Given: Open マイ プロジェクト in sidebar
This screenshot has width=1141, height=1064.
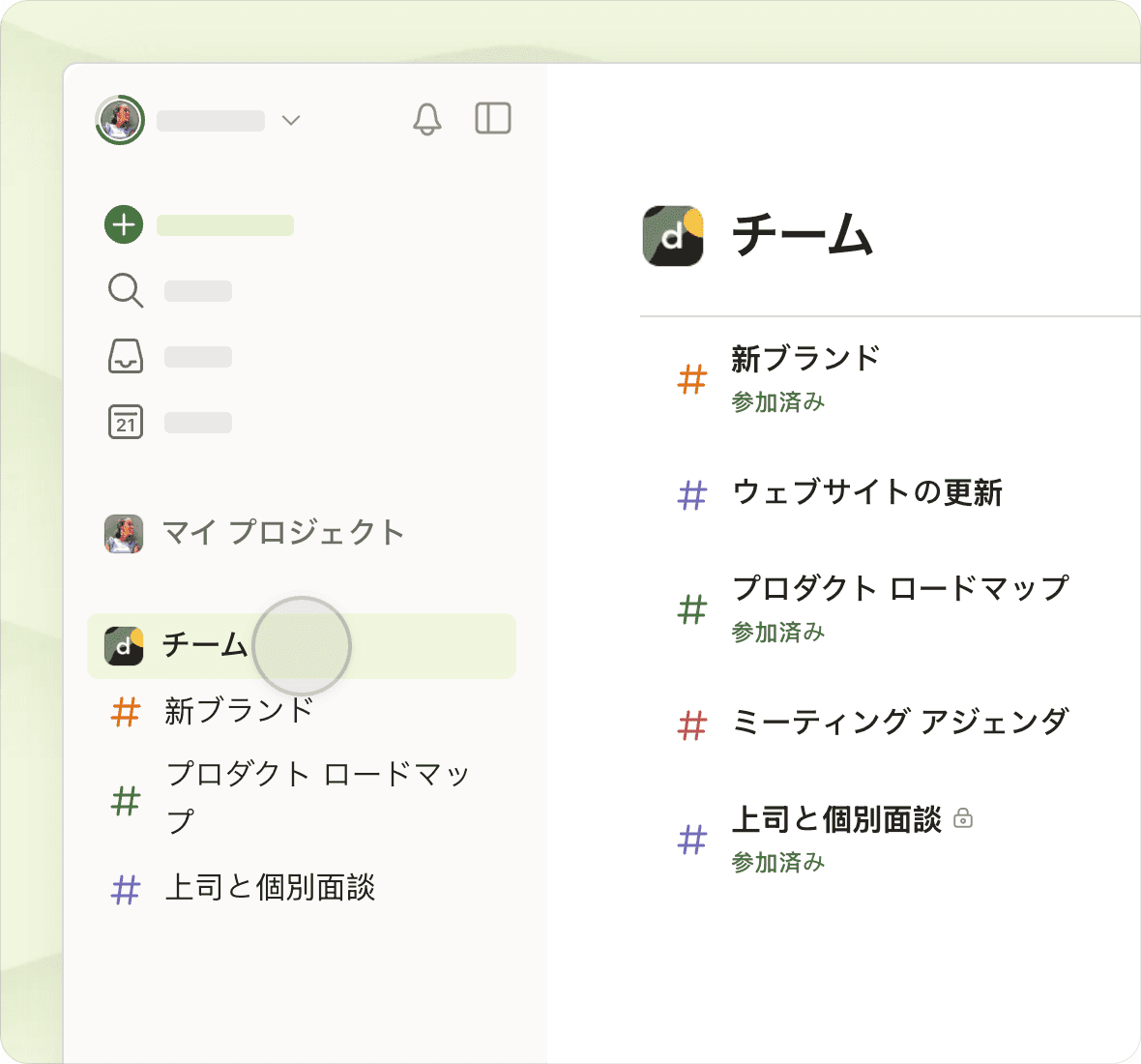Looking at the screenshot, I should pos(282,533).
